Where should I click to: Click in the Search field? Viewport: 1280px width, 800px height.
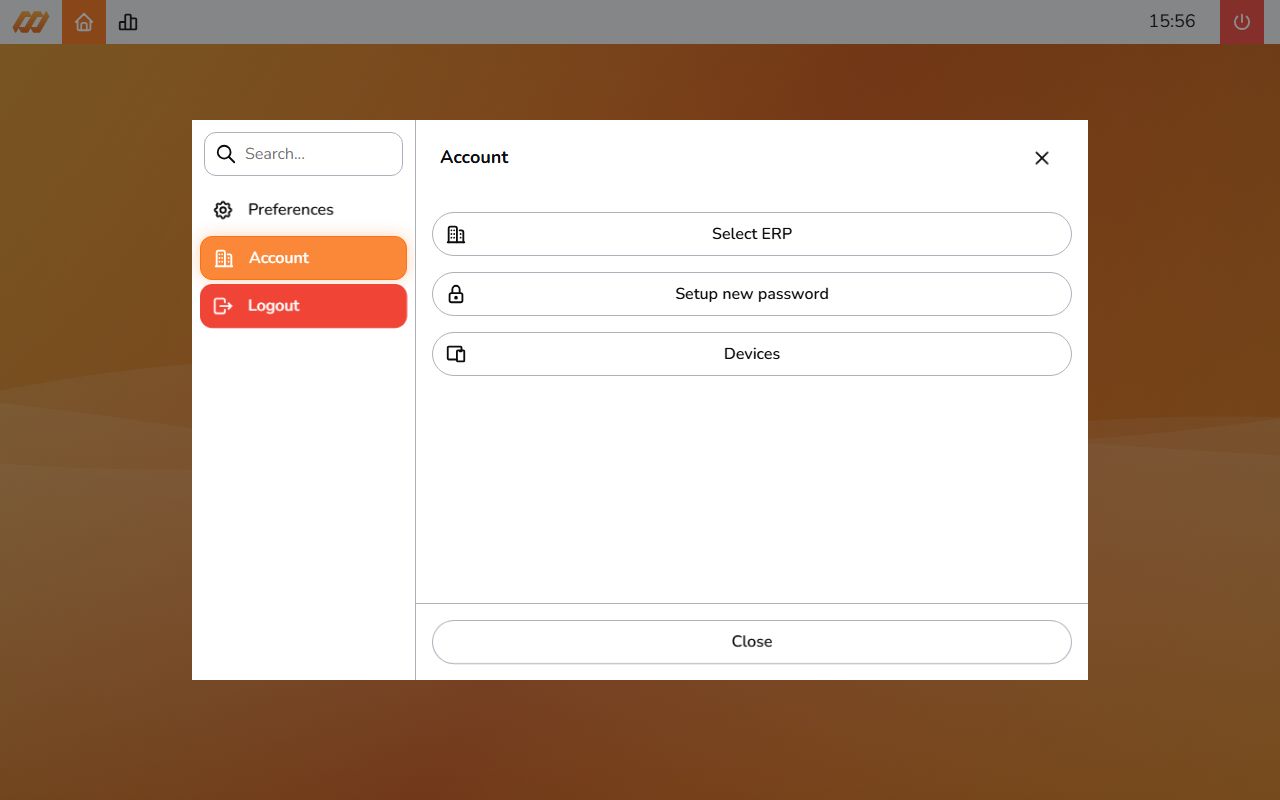(x=303, y=154)
